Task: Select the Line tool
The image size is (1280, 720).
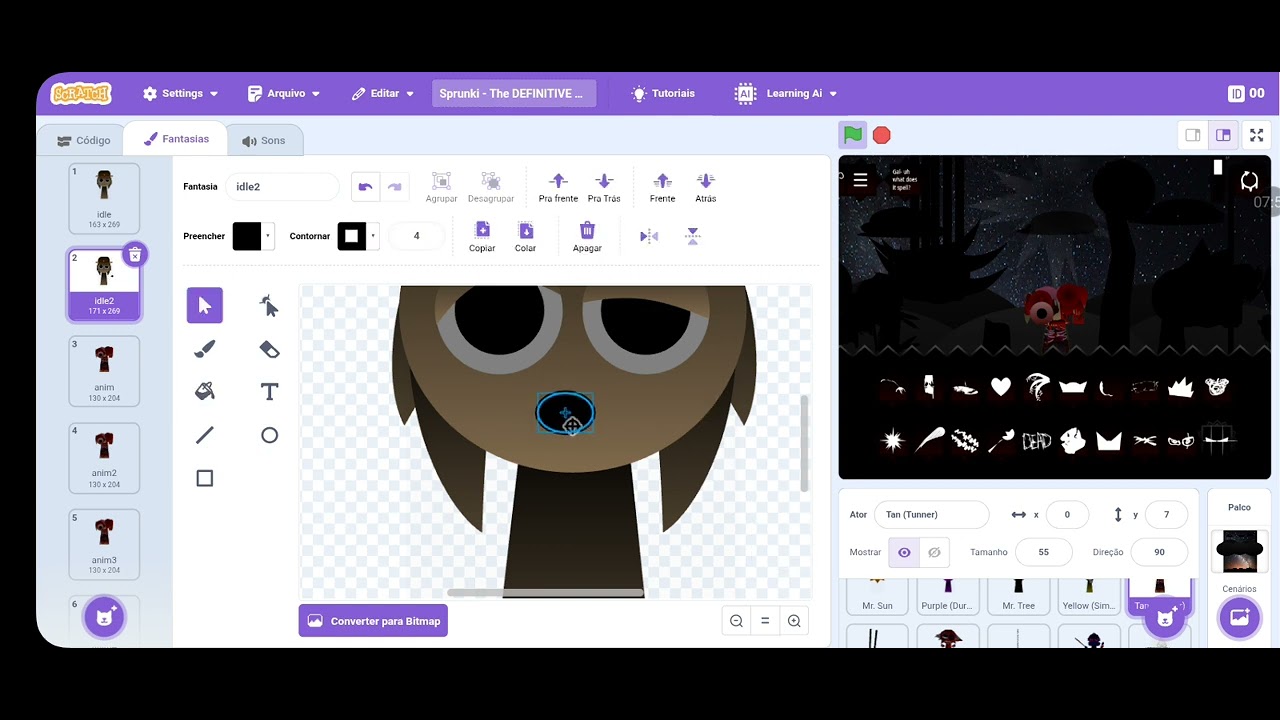Action: pyautogui.click(x=205, y=435)
